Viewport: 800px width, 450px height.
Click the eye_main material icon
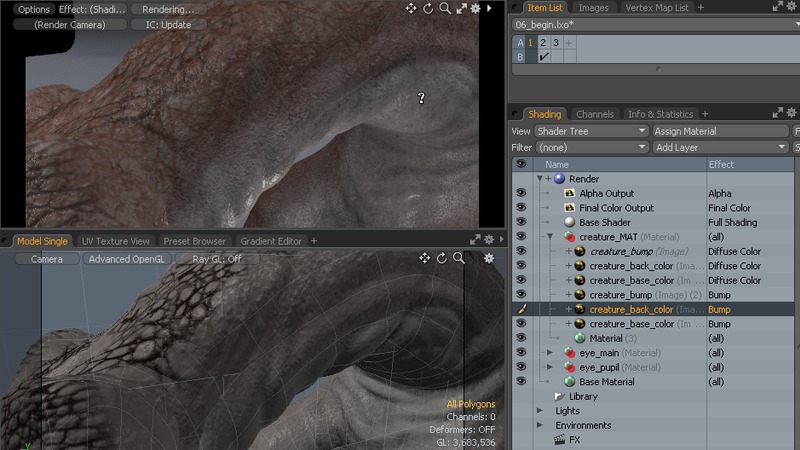(569, 353)
